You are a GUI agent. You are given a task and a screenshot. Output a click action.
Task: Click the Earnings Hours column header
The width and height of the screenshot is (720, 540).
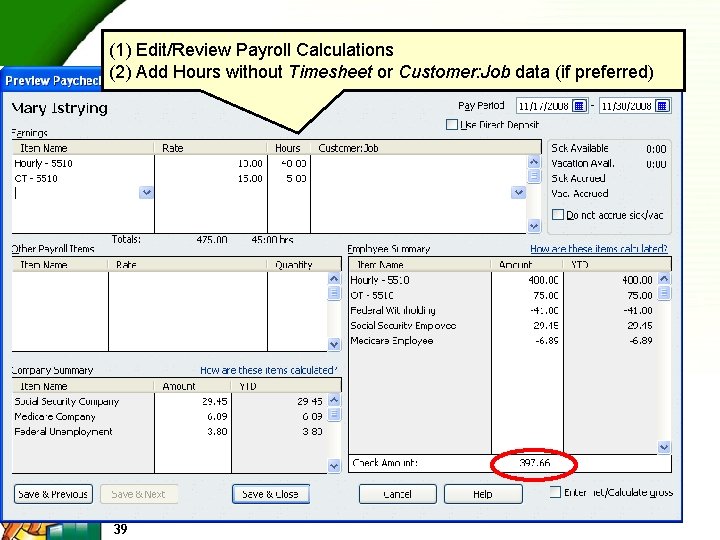point(289,148)
